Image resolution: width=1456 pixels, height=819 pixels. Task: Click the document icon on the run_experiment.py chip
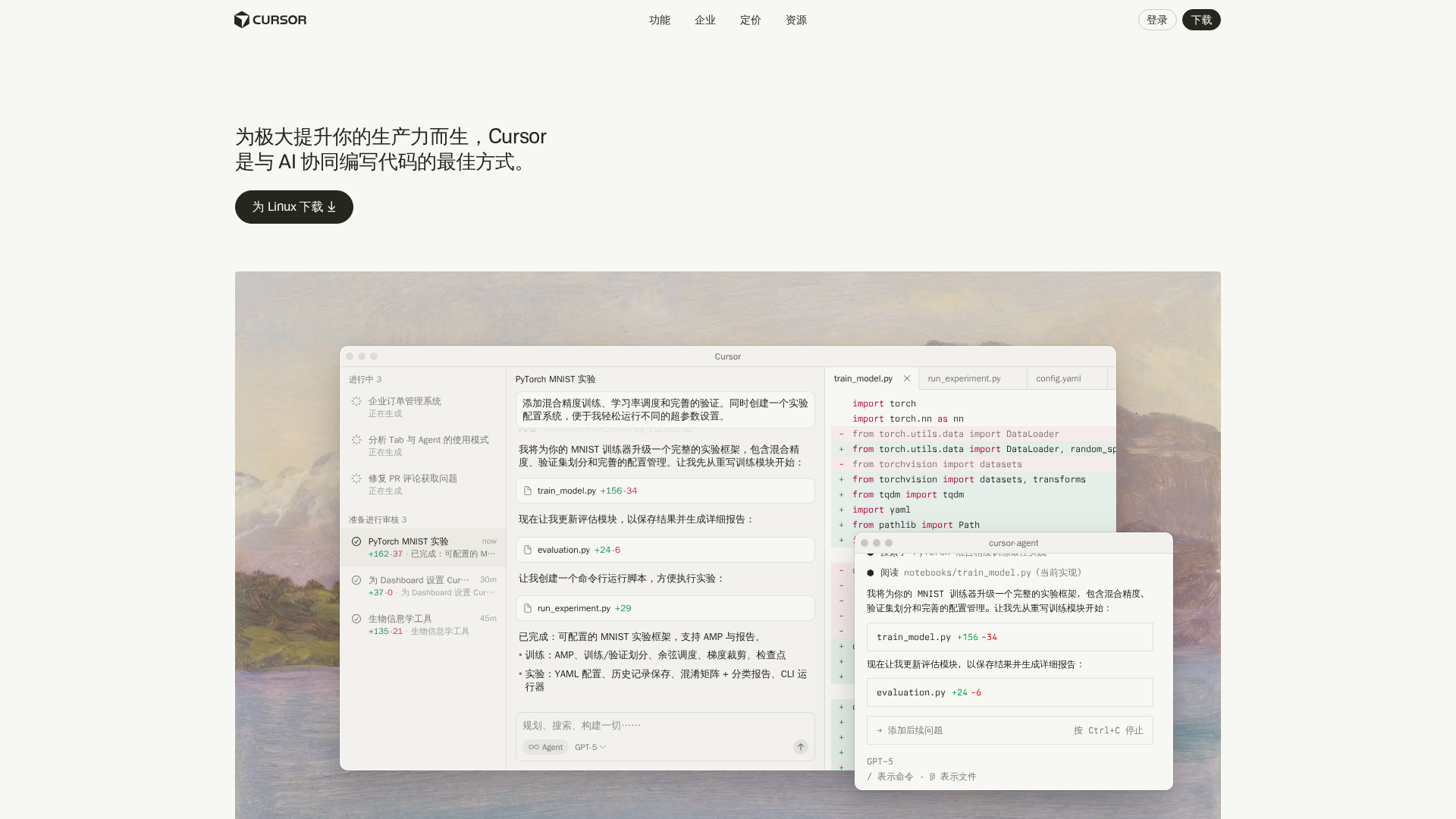click(529, 607)
